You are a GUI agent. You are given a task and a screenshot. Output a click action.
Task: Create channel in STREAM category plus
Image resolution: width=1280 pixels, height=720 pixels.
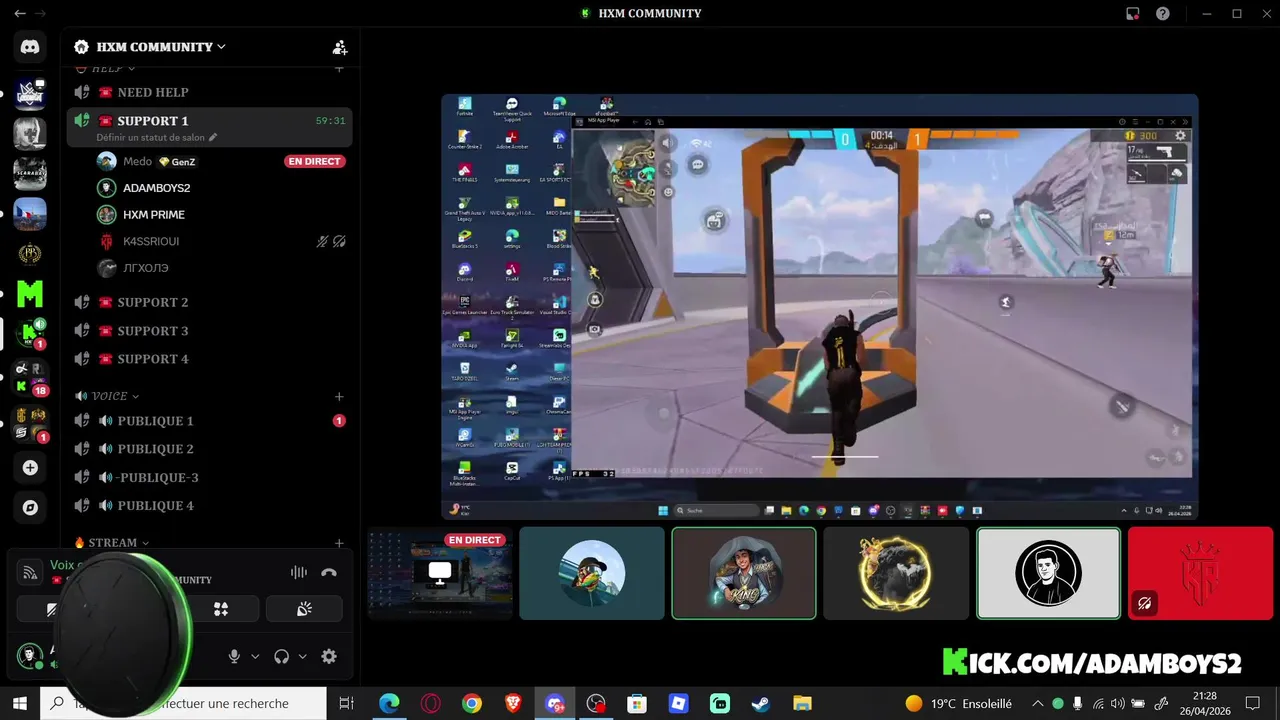[339, 543]
